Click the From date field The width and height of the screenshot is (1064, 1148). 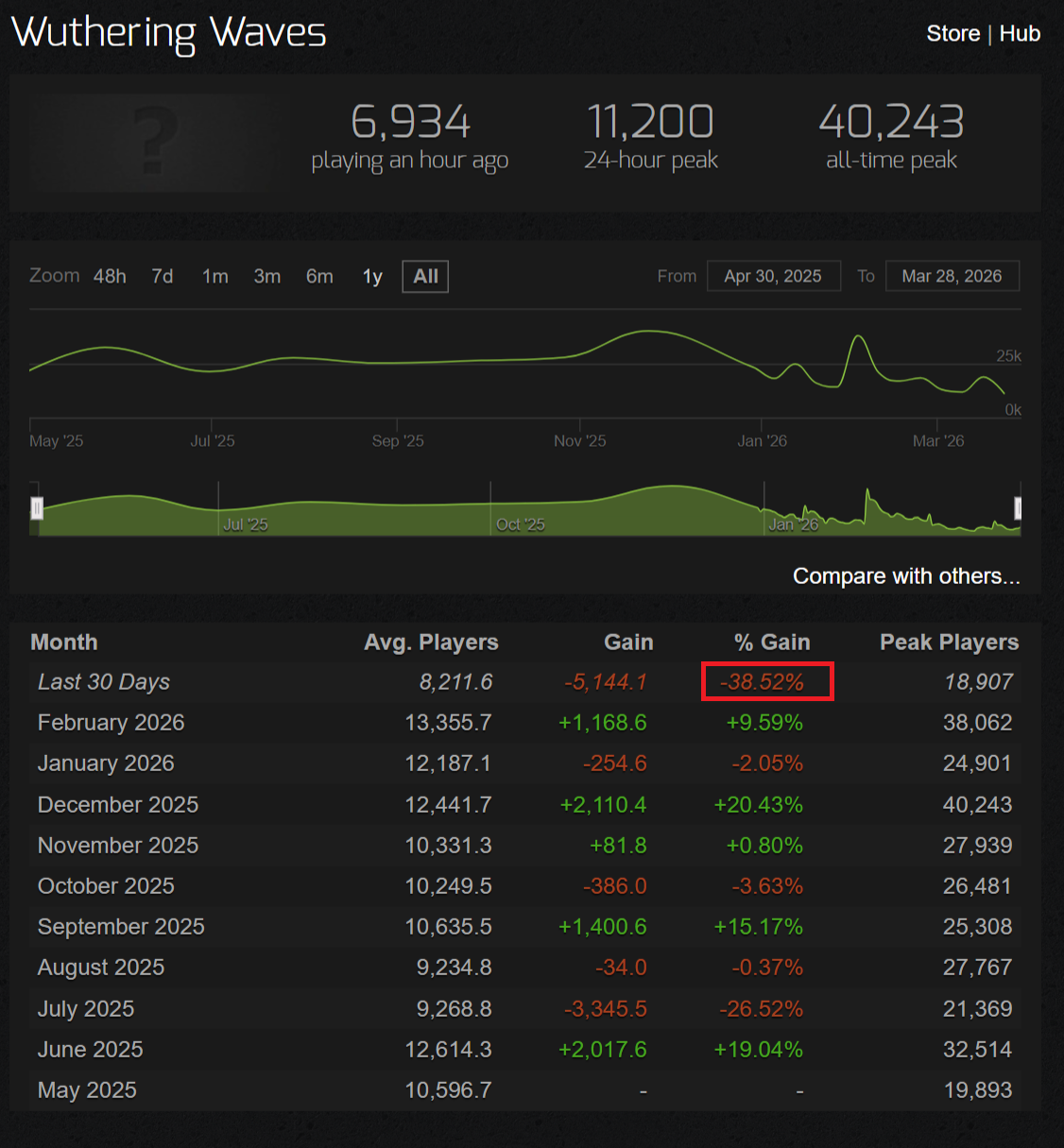pos(773,276)
